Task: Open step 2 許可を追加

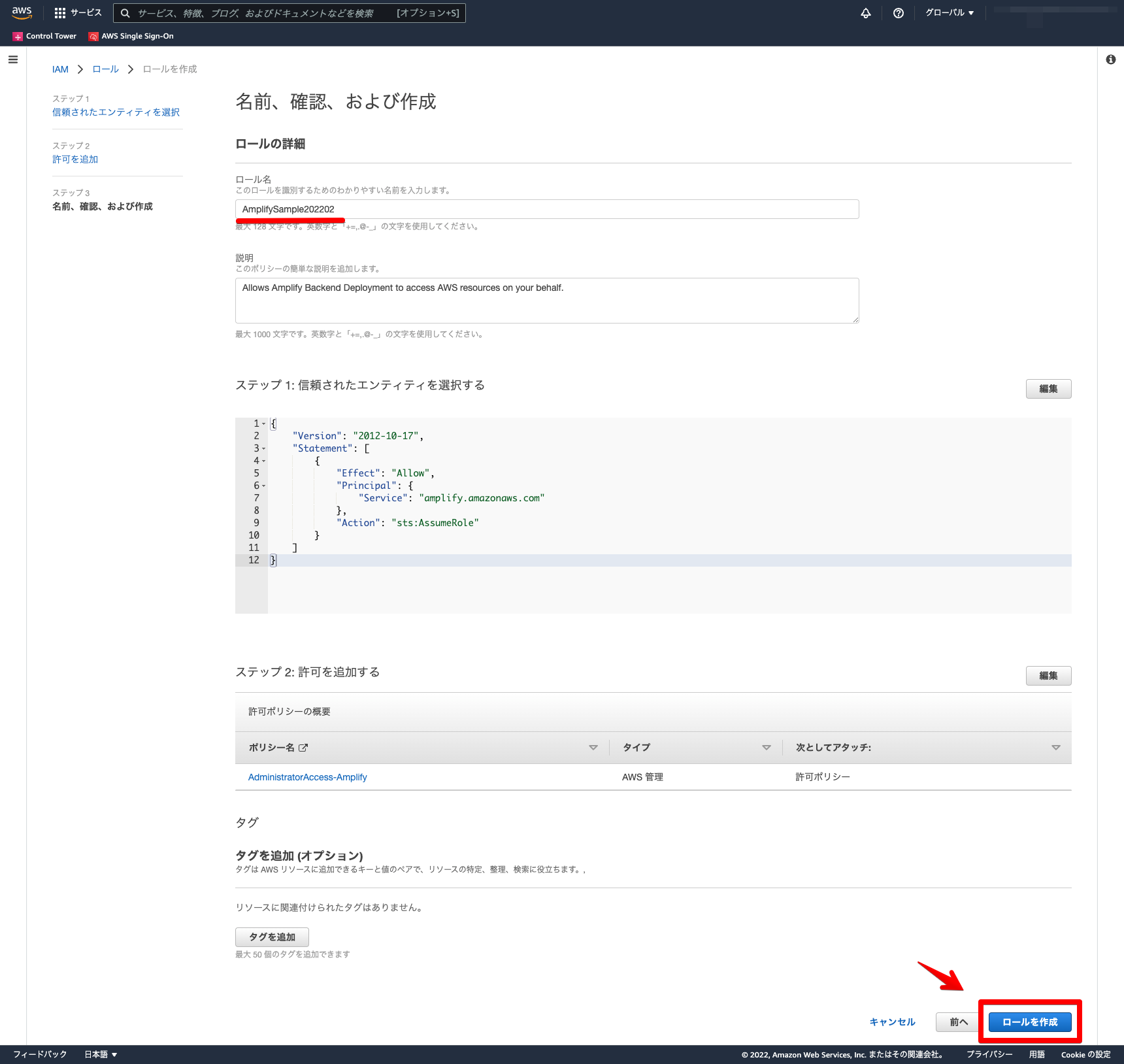Action: tap(75, 159)
